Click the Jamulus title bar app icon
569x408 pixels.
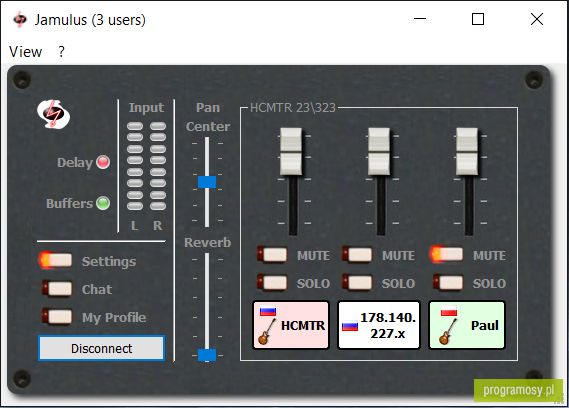tap(20, 20)
